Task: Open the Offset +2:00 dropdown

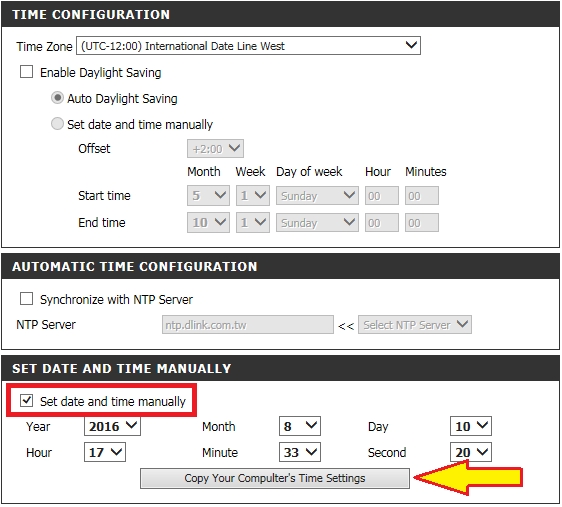Action: coord(215,148)
